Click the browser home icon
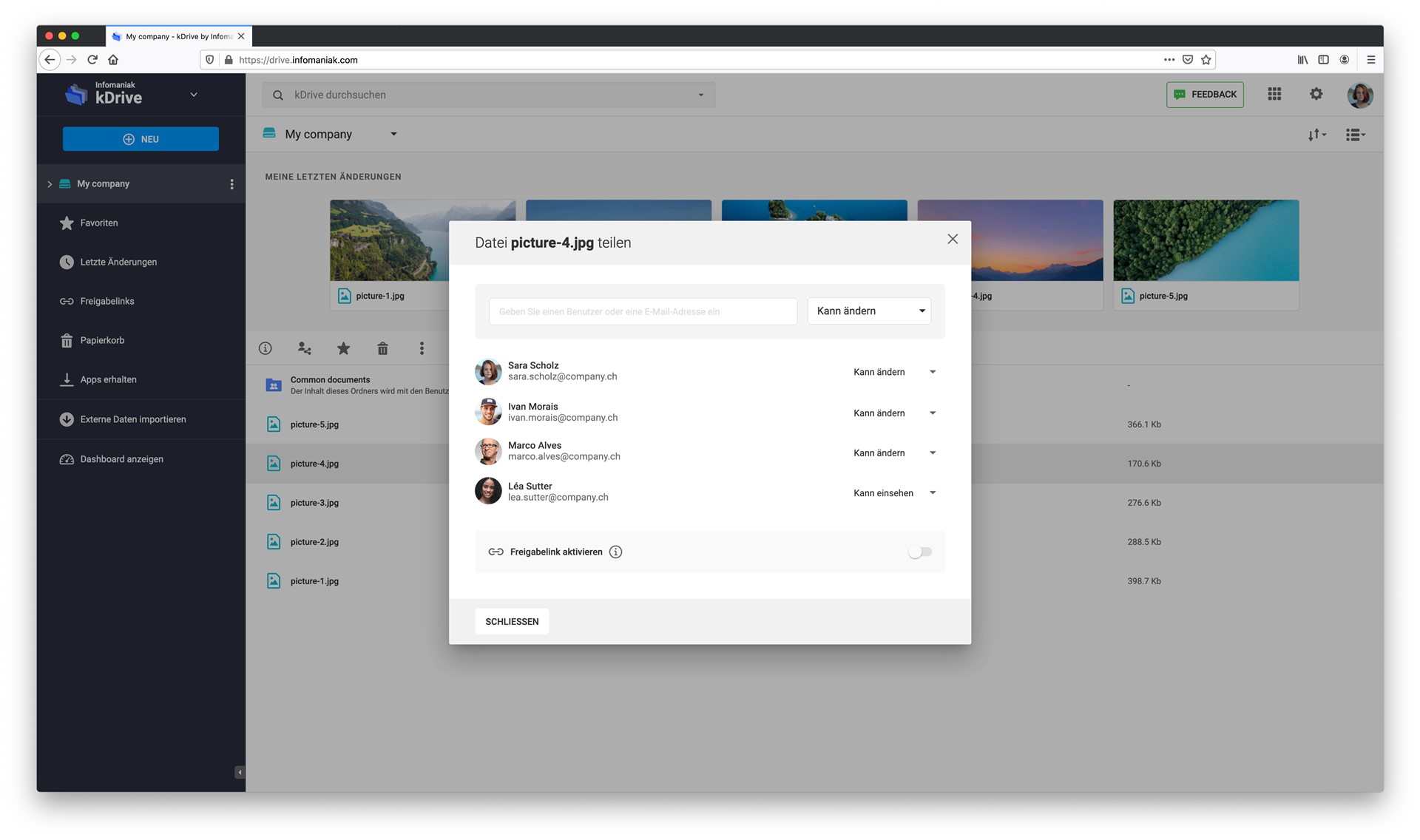Viewport: 1420px width, 840px height. (113, 60)
